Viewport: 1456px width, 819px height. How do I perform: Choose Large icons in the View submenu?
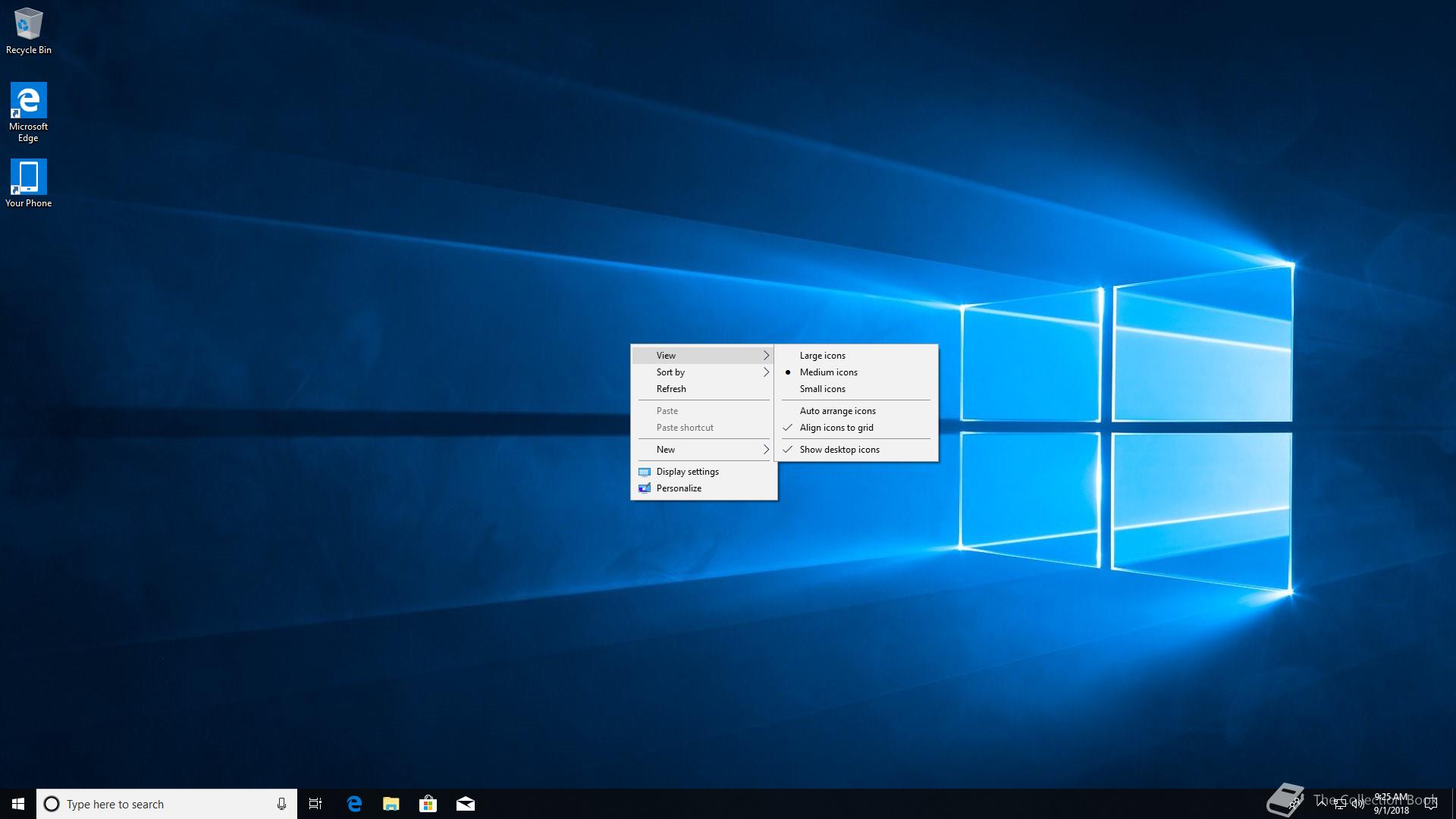822,356
